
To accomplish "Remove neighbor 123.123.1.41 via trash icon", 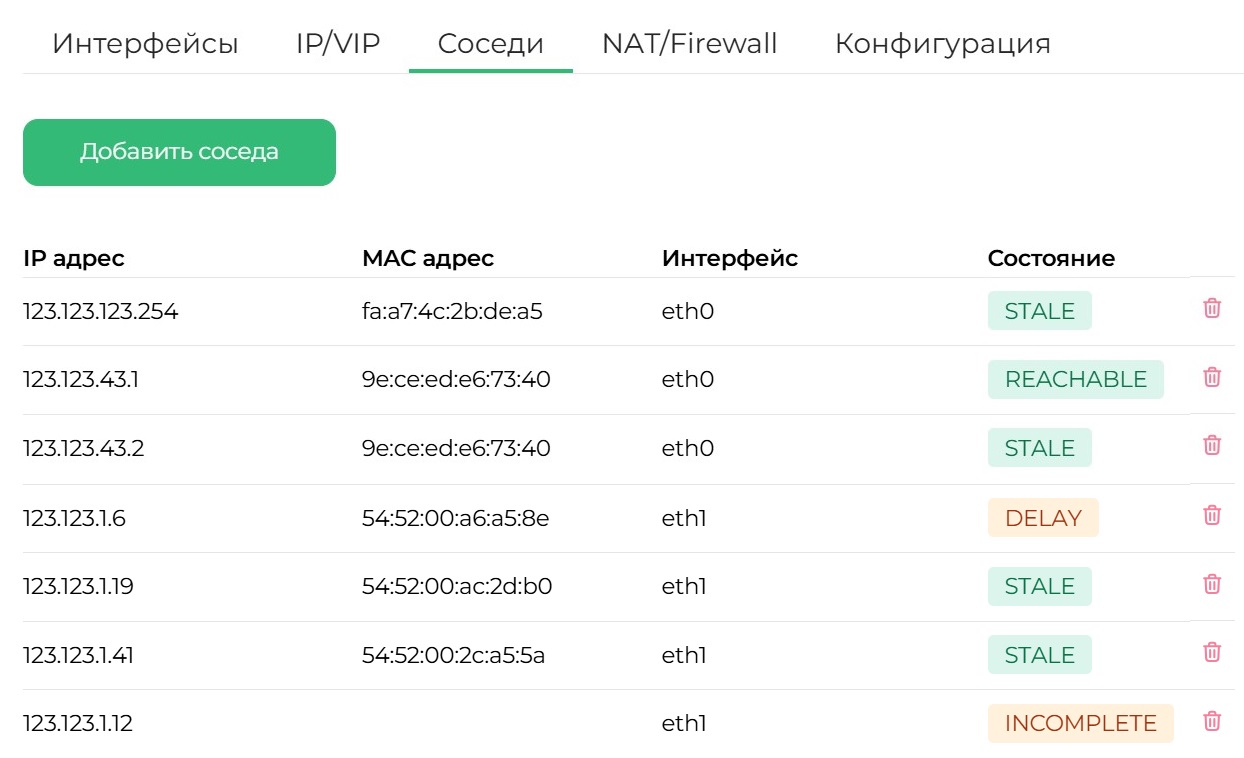I will (1211, 653).
